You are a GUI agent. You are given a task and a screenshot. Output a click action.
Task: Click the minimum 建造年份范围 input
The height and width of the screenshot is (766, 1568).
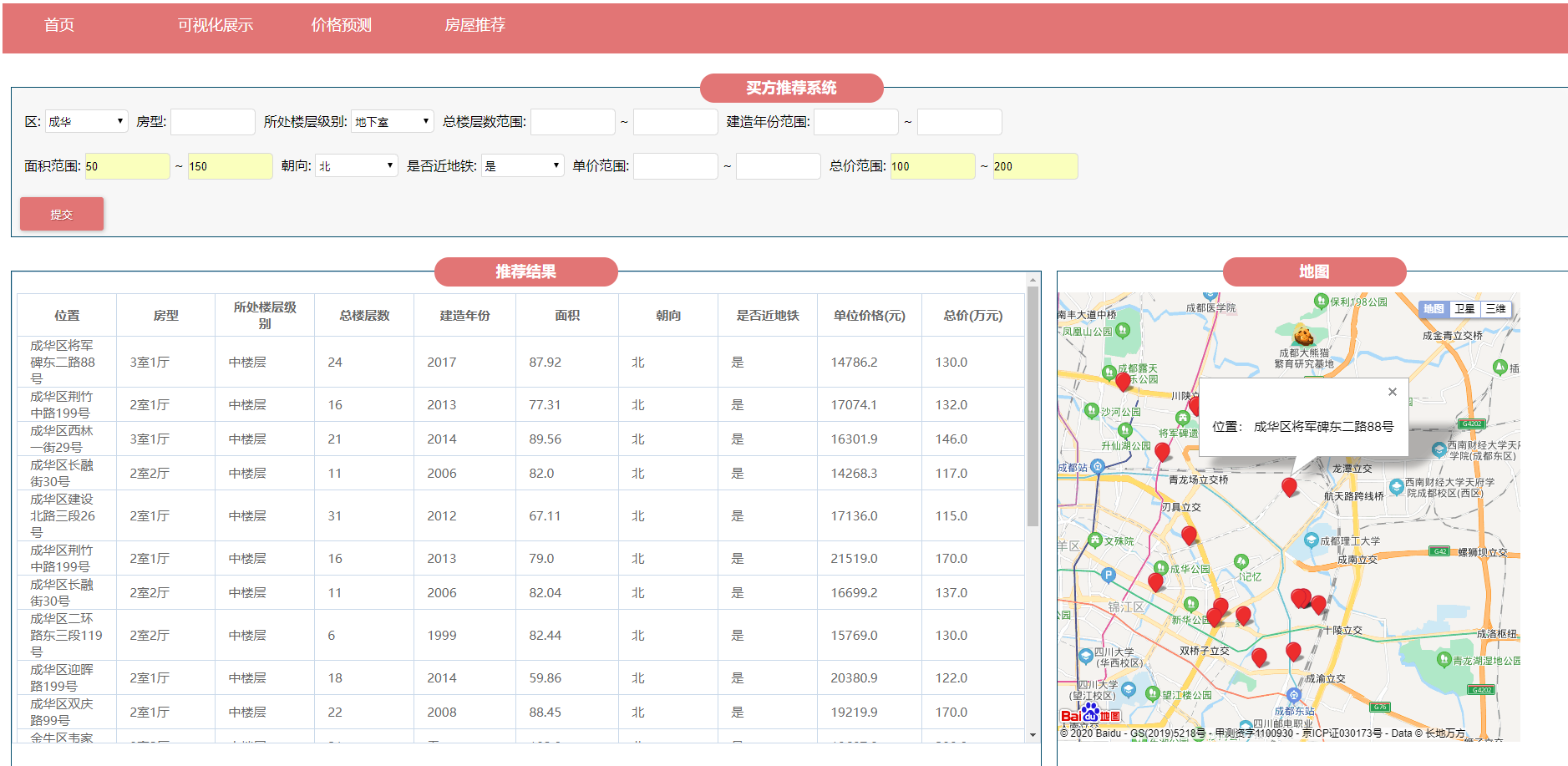[856, 121]
